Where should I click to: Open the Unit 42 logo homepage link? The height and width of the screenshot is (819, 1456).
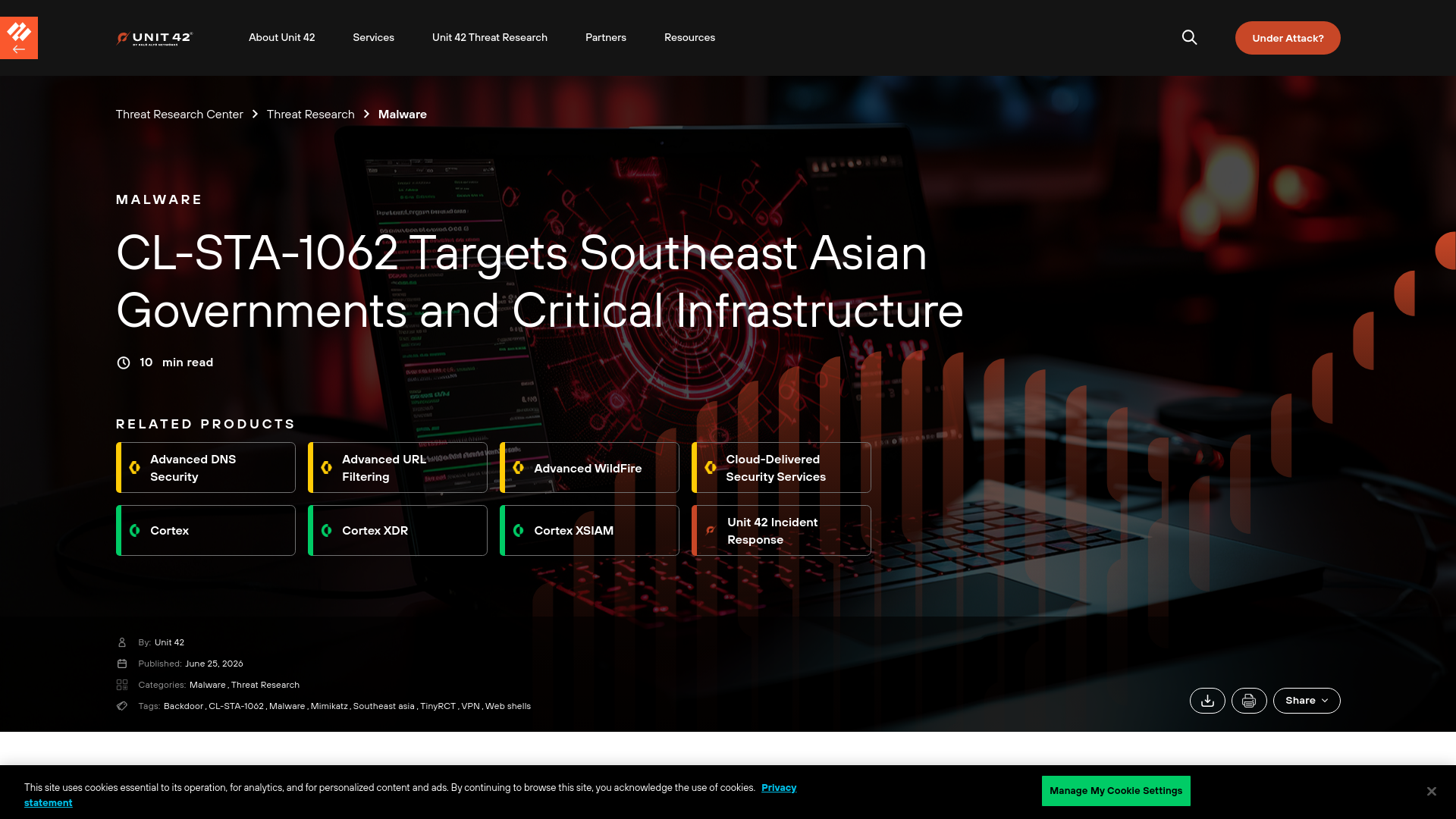point(155,38)
